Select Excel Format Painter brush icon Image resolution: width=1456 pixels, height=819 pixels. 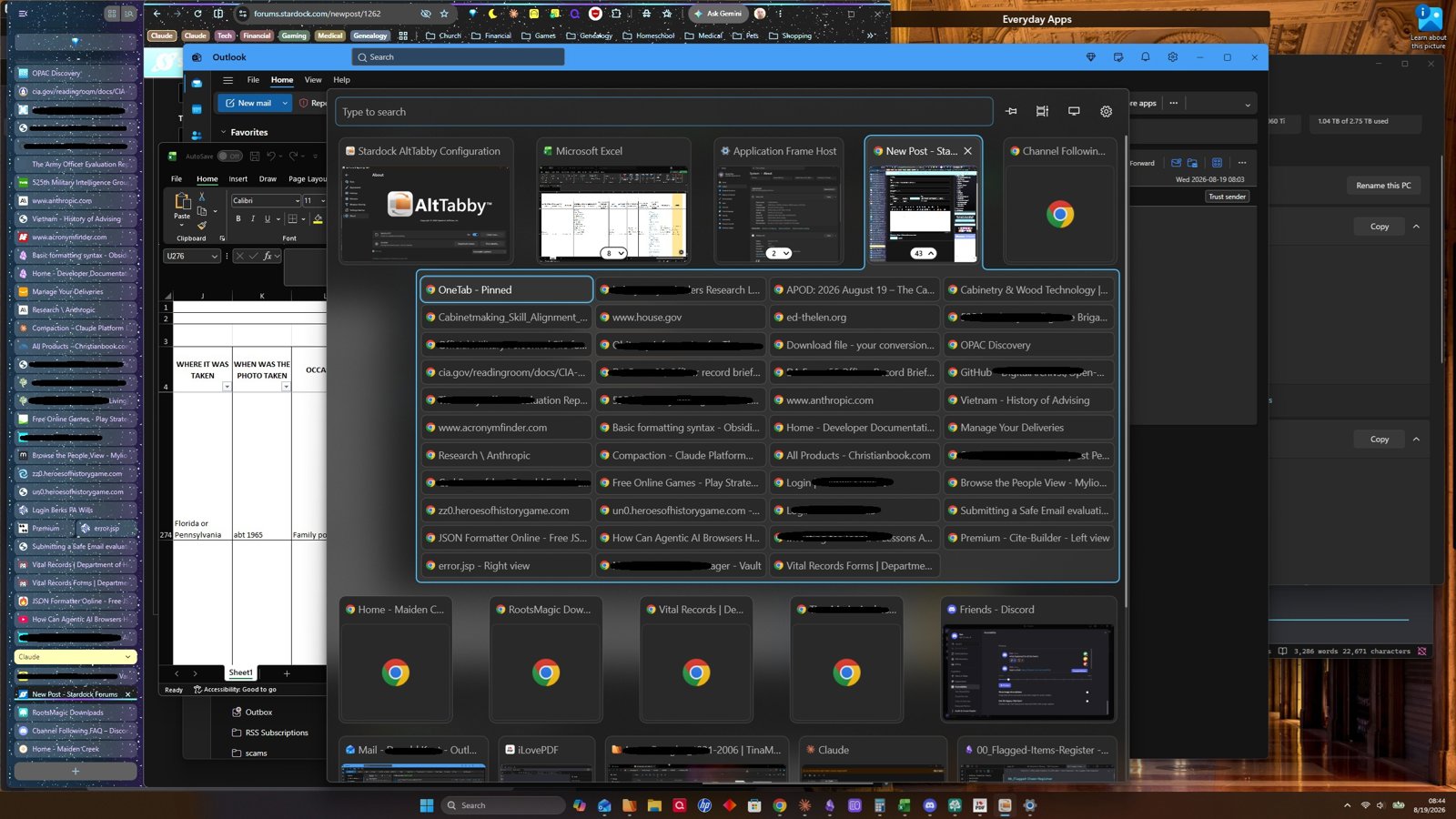tap(202, 225)
